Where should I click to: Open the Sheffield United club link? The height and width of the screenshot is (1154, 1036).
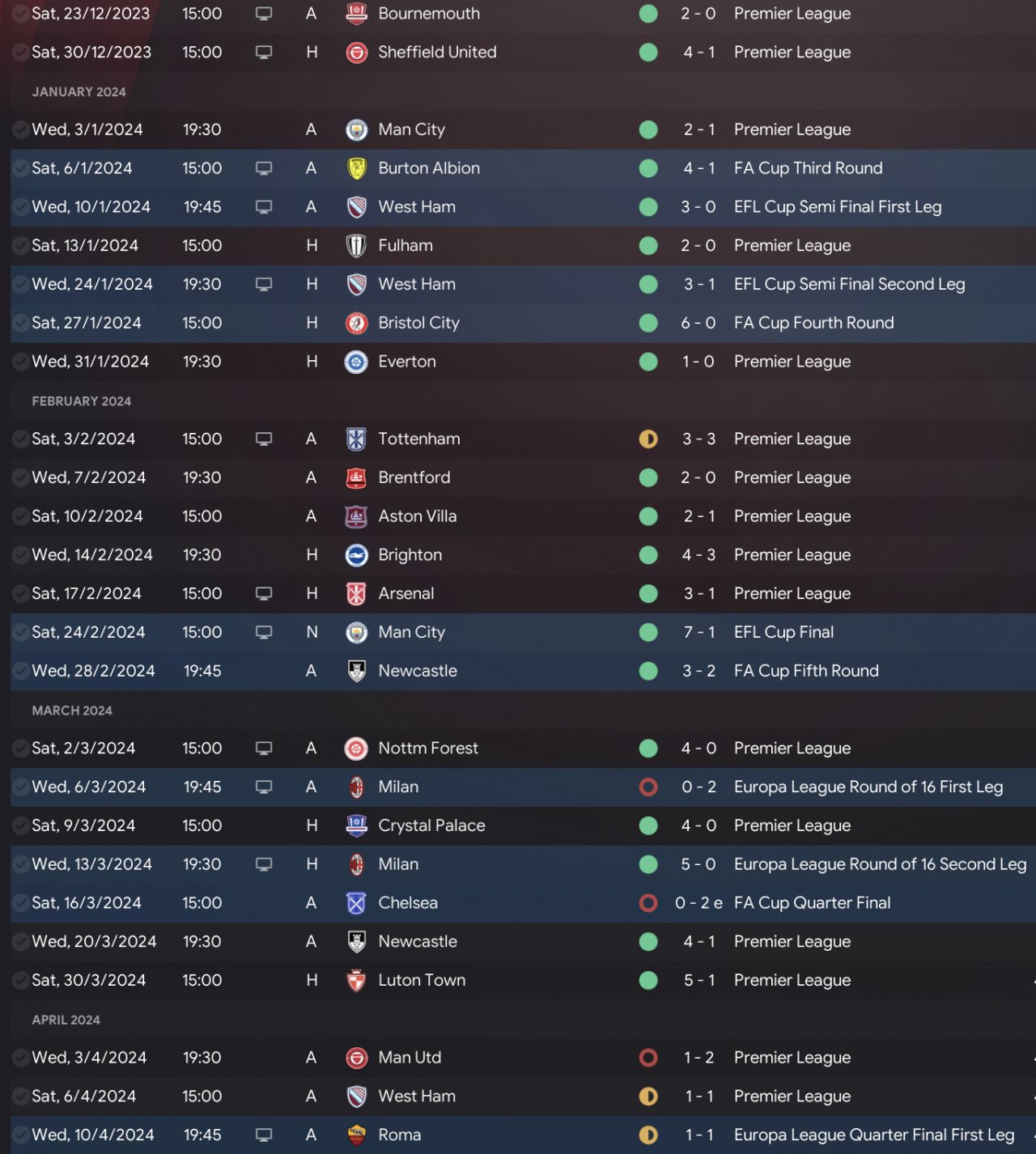[437, 53]
